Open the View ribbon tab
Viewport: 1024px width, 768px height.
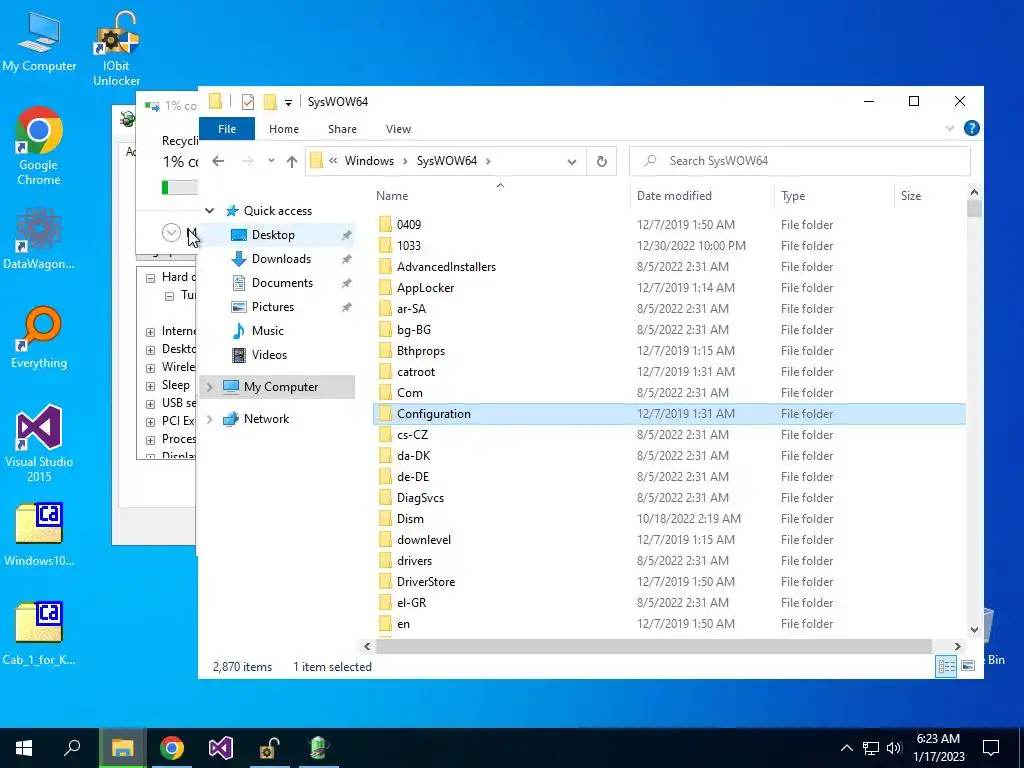(398, 129)
